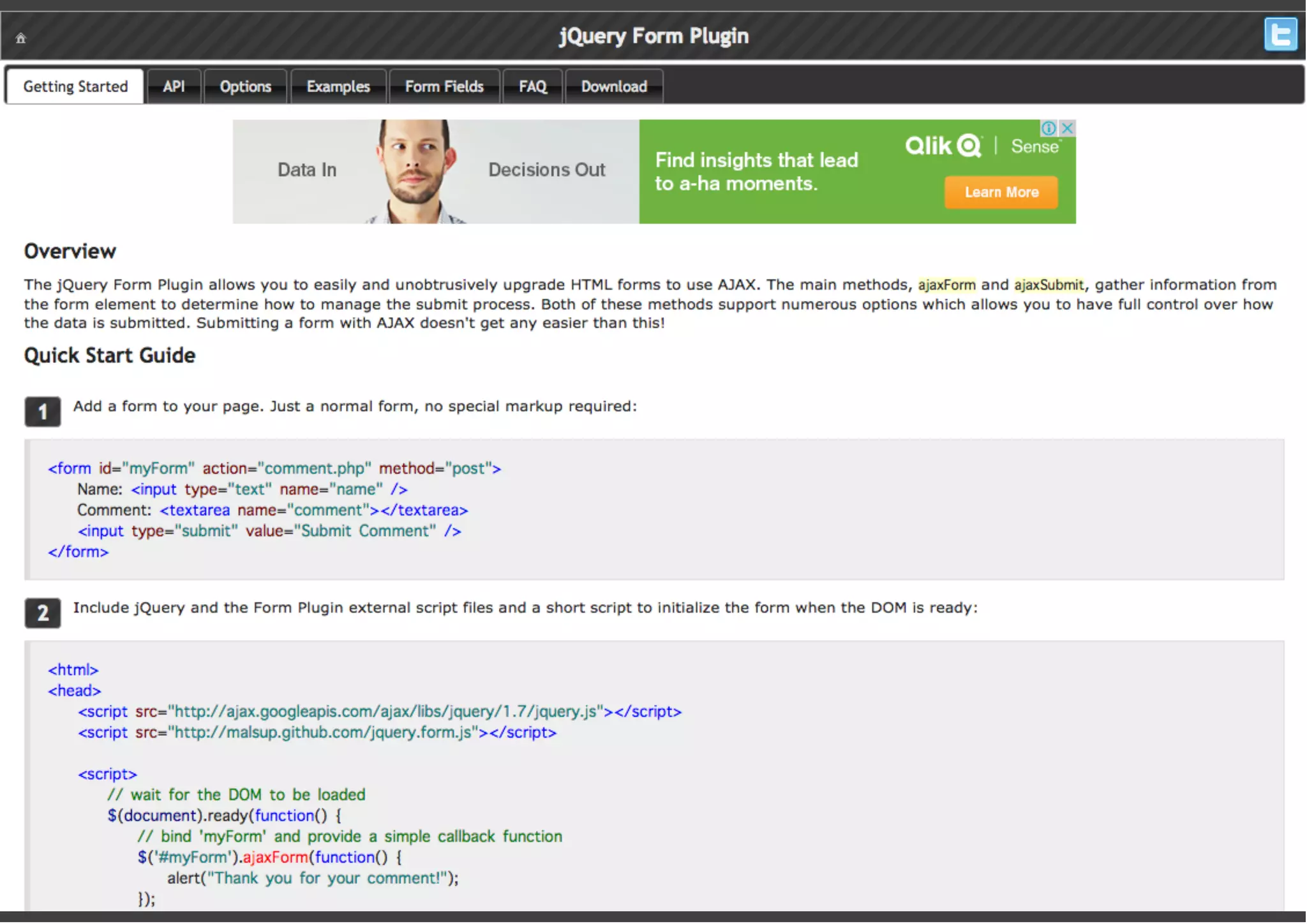Click the Learn More ad button
Image resolution: width=1307 pixels, height=924 pixels.
1001,192
